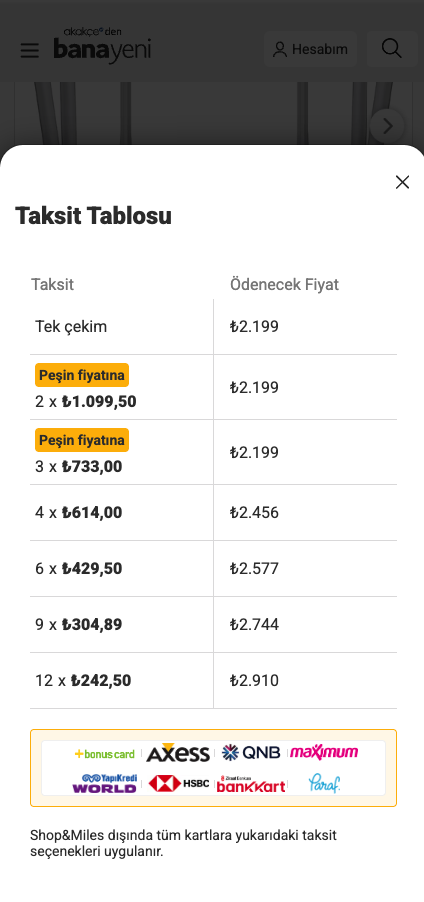Click the banayeni site logo

point(102,45)
